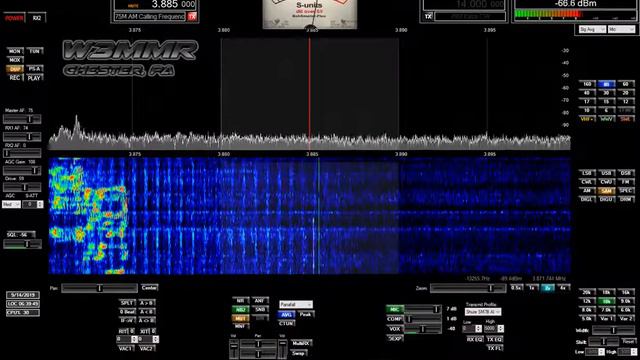Adjust the AGC Gain slider
Screen dimensions: 640x360
(x=22, y=171)
